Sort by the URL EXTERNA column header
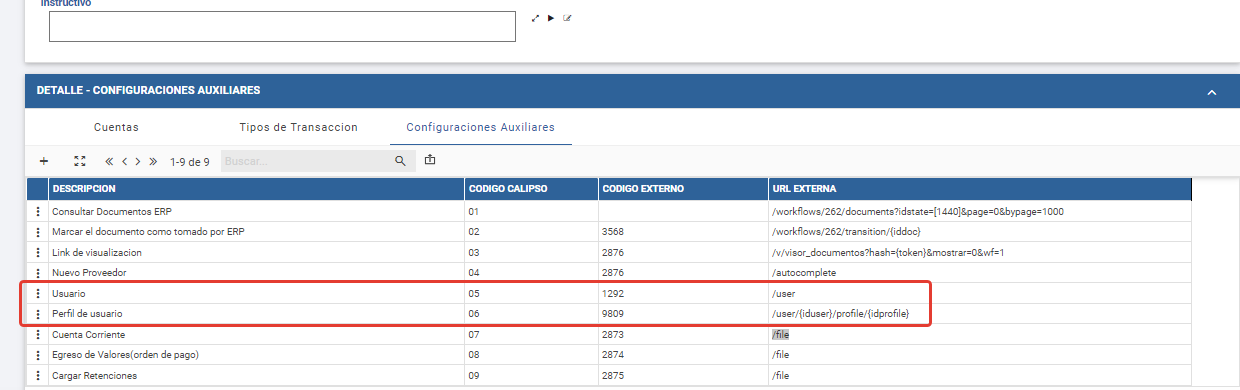This screenshot has height=390, width=1240. click(980, 189)
